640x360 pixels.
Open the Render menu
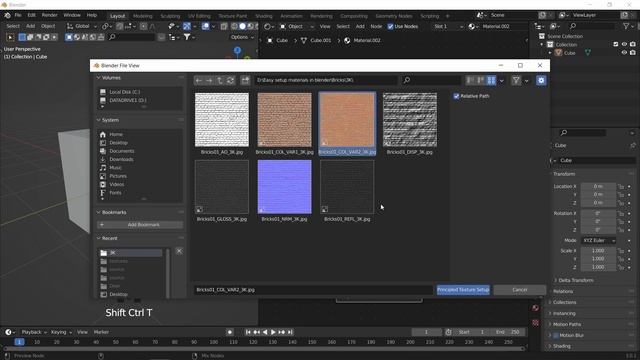click(49, 15)
